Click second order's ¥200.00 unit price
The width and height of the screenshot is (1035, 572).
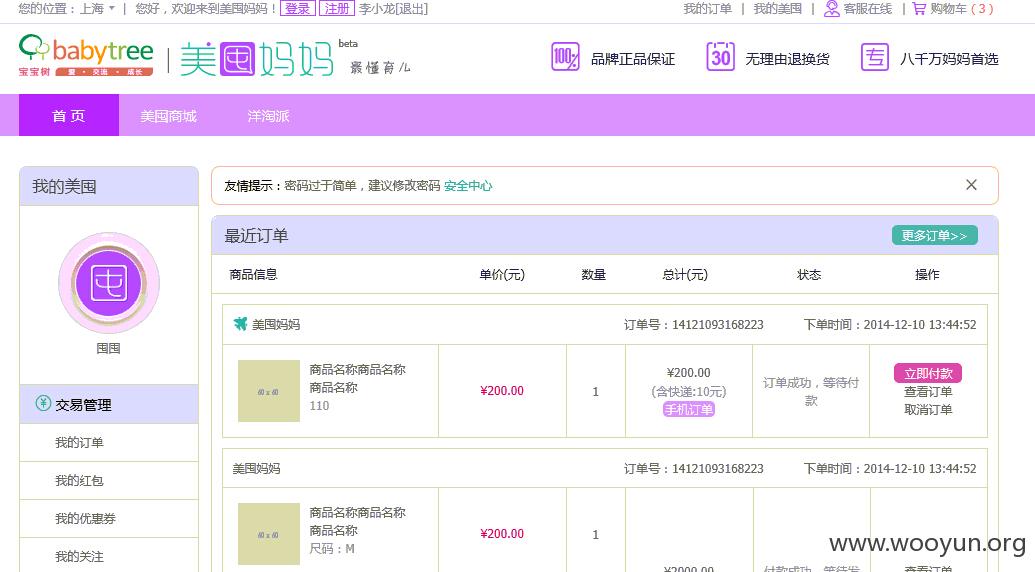point(502,534)
